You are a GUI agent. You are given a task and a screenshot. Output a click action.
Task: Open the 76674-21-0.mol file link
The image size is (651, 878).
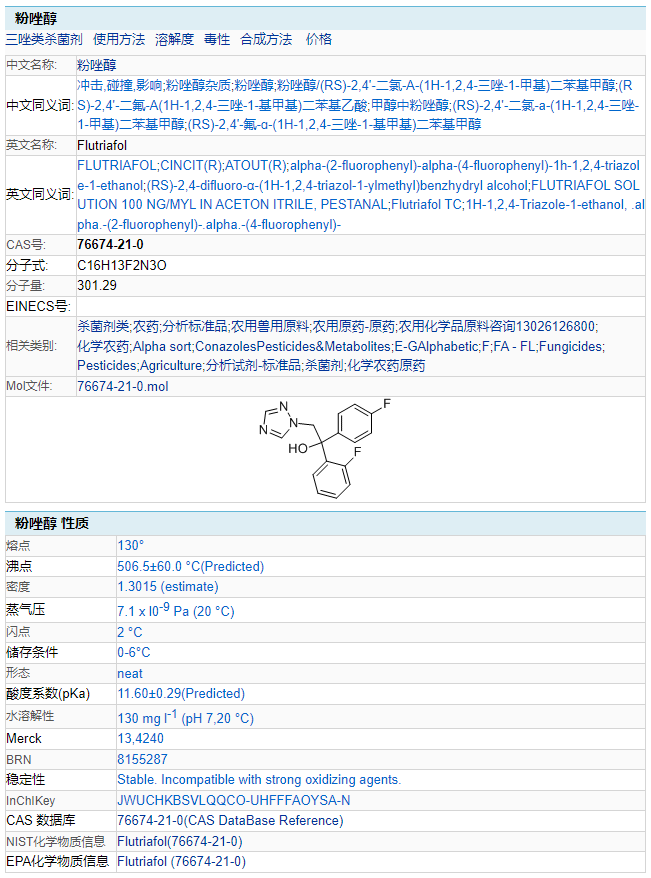123,386
